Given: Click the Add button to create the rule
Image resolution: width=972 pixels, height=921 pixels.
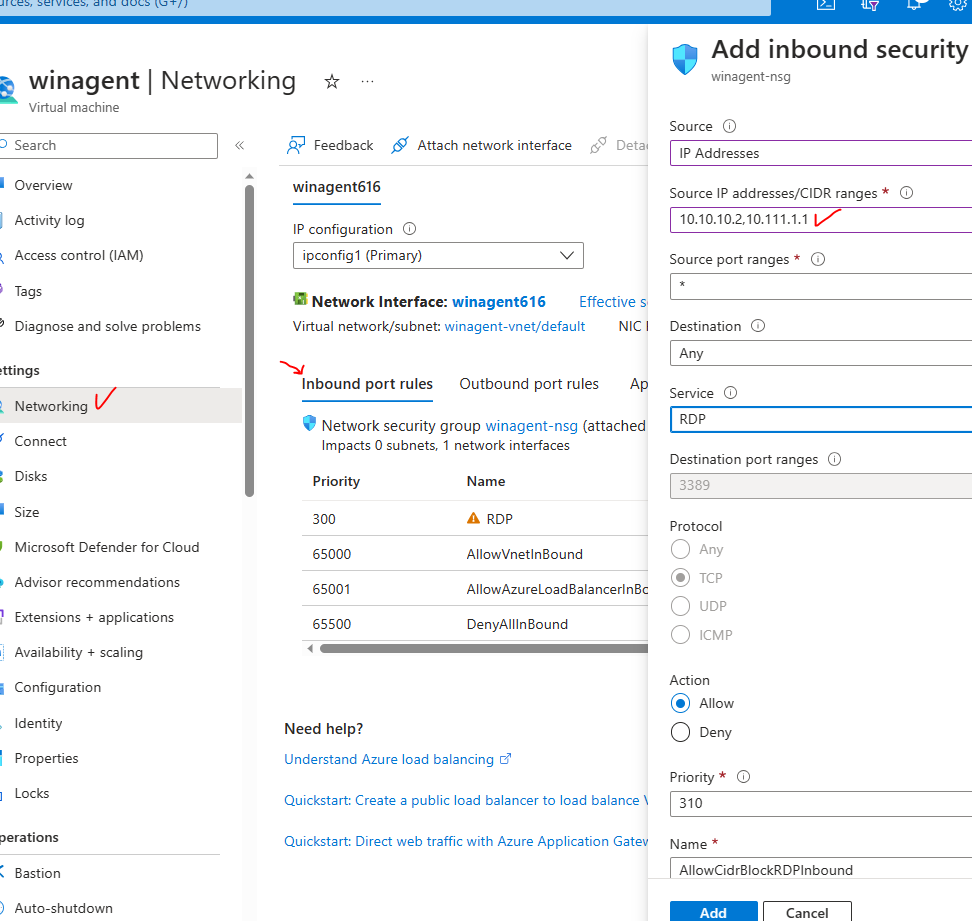Looking at the screenshot, I should click(713, 911).
